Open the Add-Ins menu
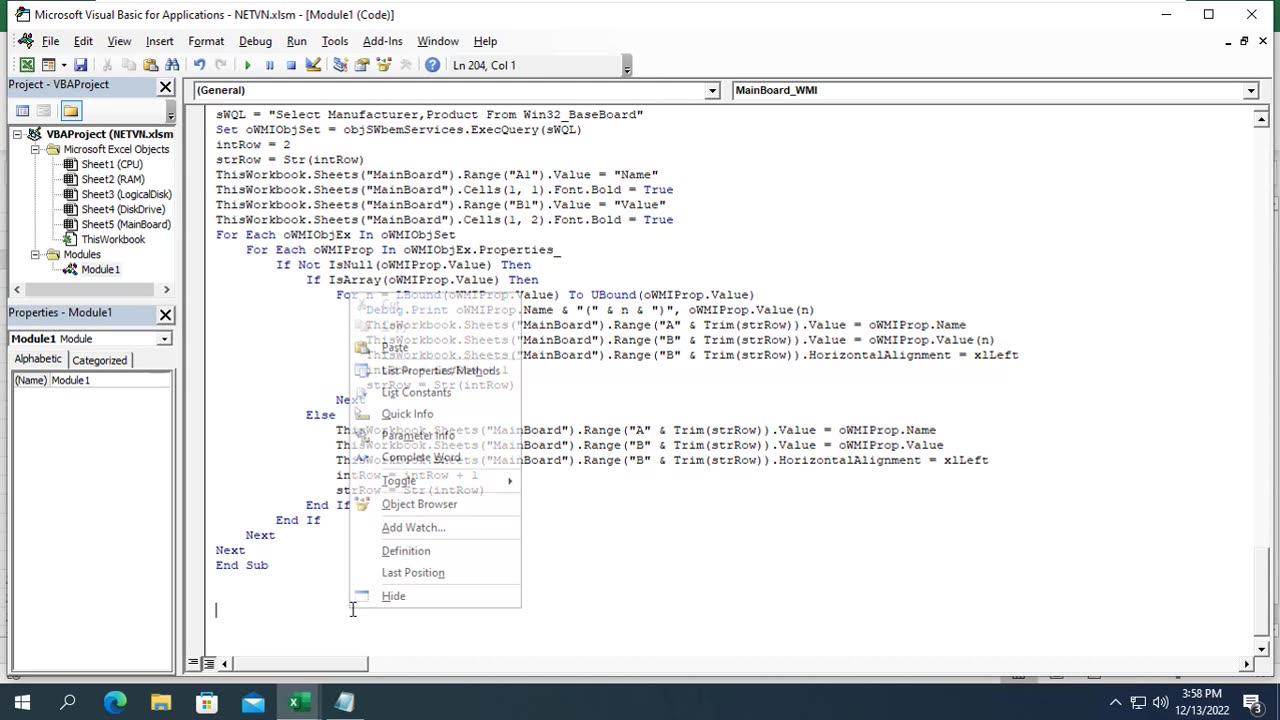 382,41
